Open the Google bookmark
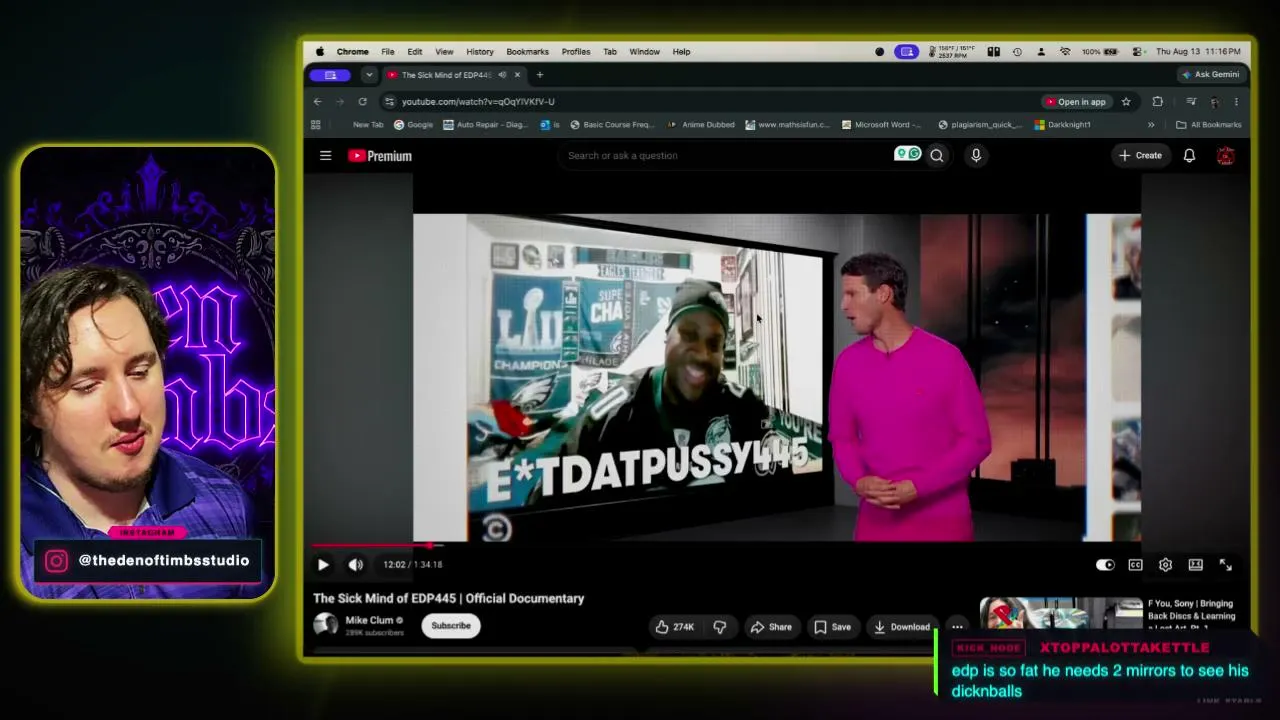 pyautogui.click(x=413, y=125)
